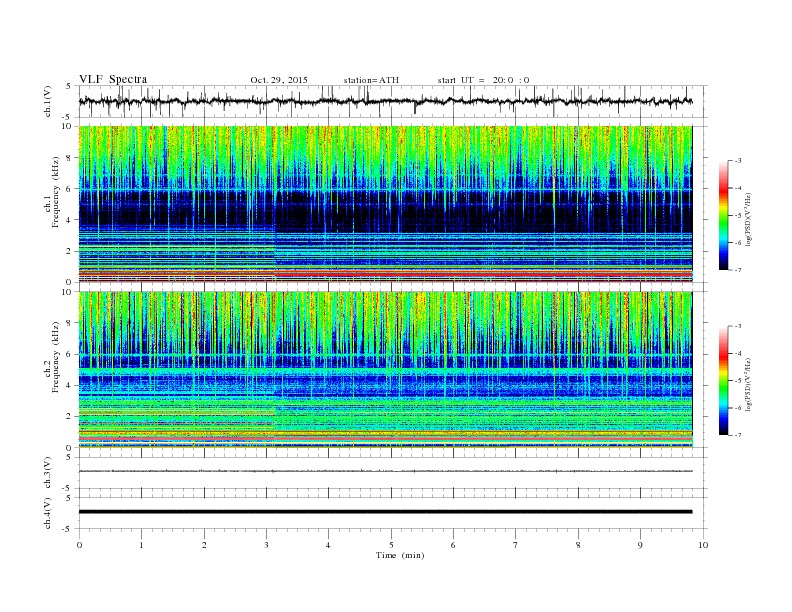
Task: Click the "6" tick label on the time axis
Action: (x=453, y=545)
